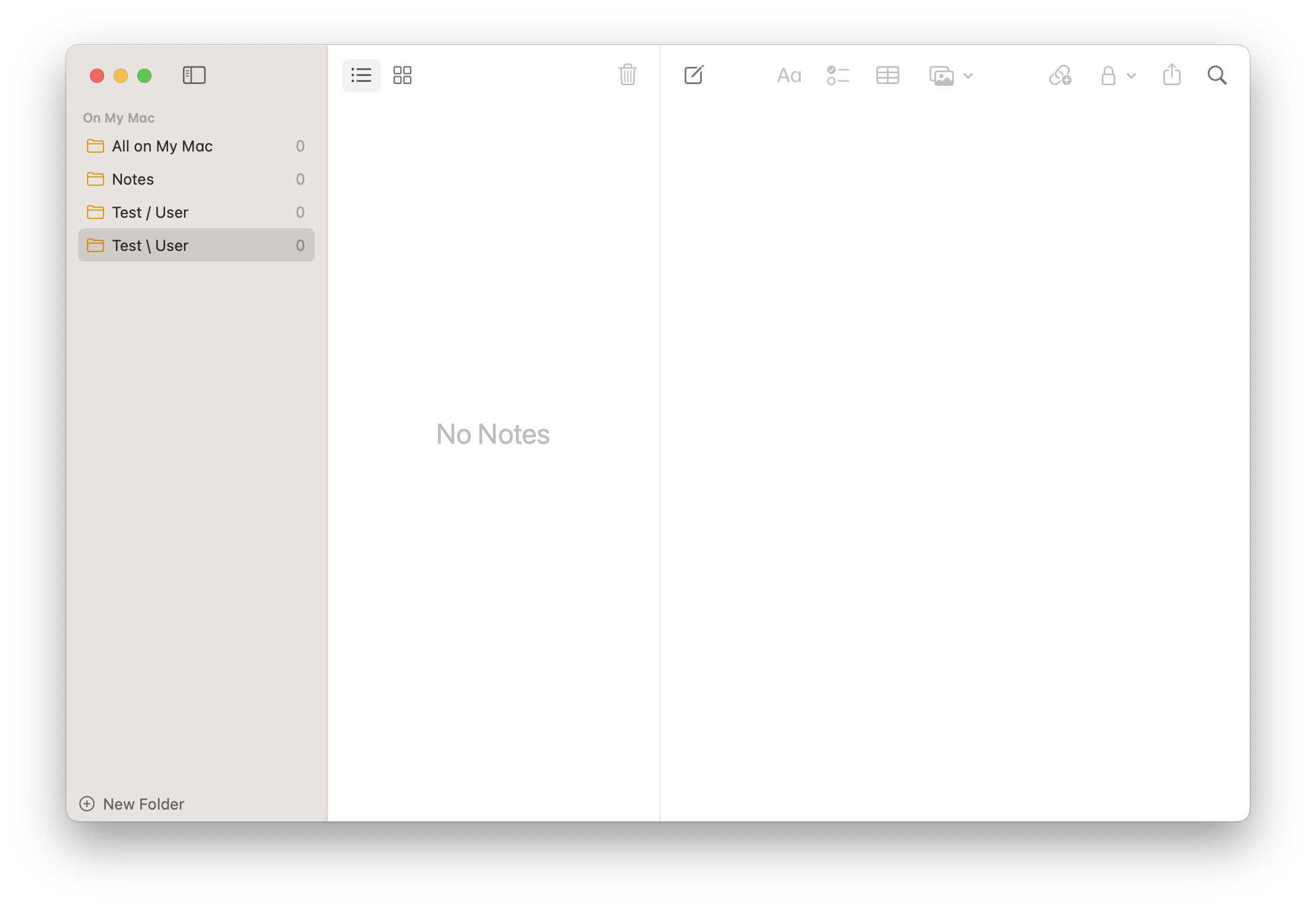1316x909 pixels.
Task: Click the checklist toolbar icon
Action: point(838,76)
